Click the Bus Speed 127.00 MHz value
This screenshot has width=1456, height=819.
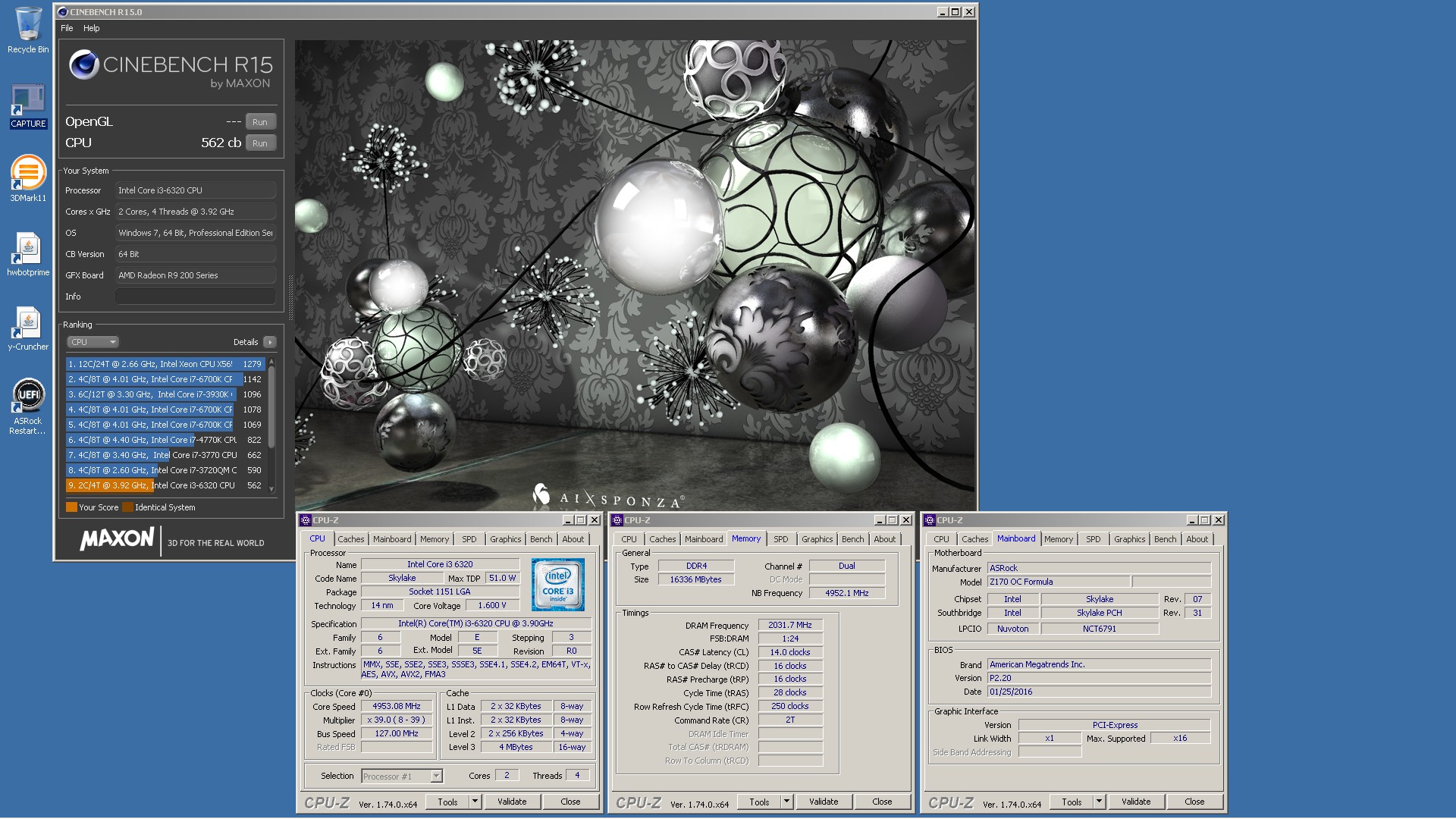click(x=397, y=733)
